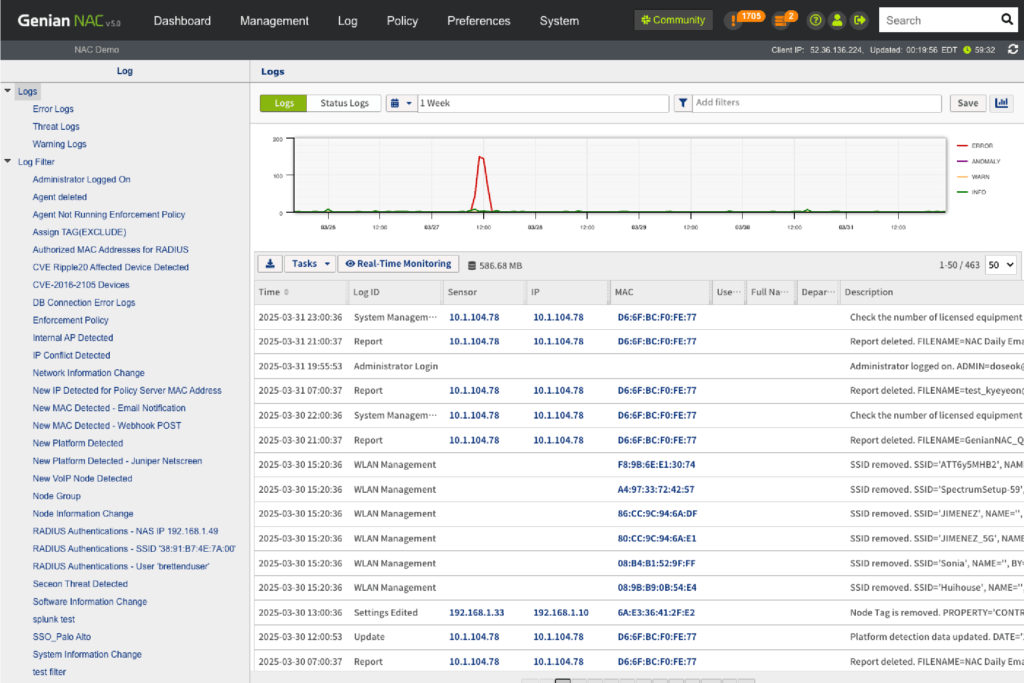Collapse the Log Filter tree node
1024x683 pixels.
tap(8, 161)
